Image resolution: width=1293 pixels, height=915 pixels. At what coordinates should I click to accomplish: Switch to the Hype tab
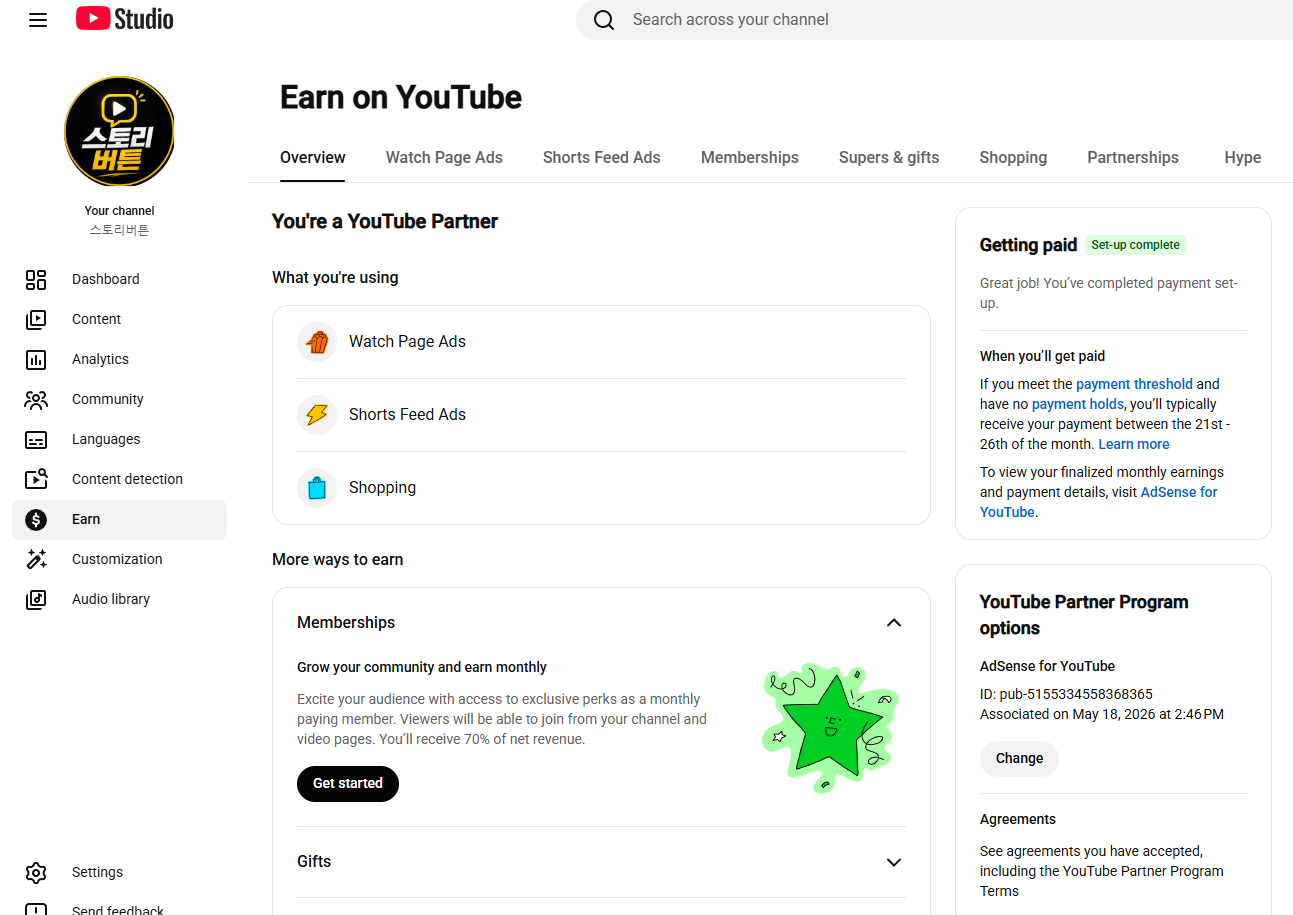coord(1243,157)
